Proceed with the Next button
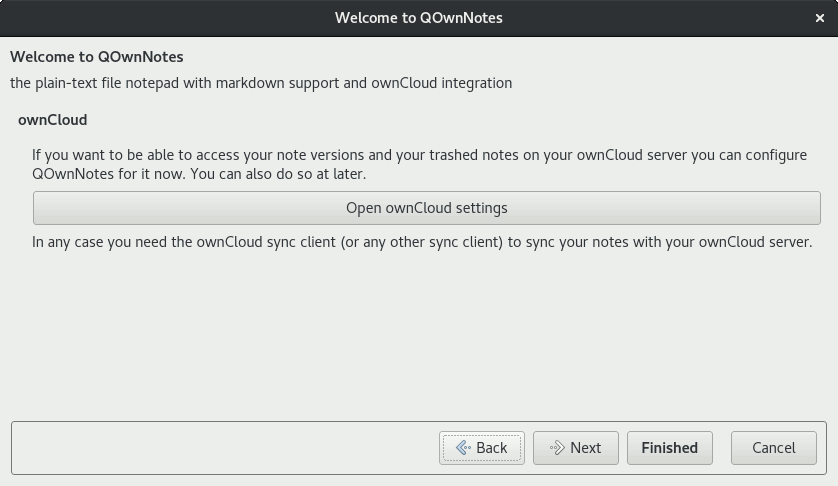838x486 pixels. pos(576,448)
